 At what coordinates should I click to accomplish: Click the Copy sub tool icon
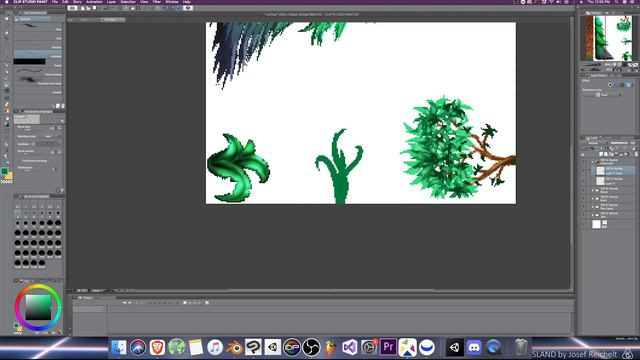(x=58, y=106)
